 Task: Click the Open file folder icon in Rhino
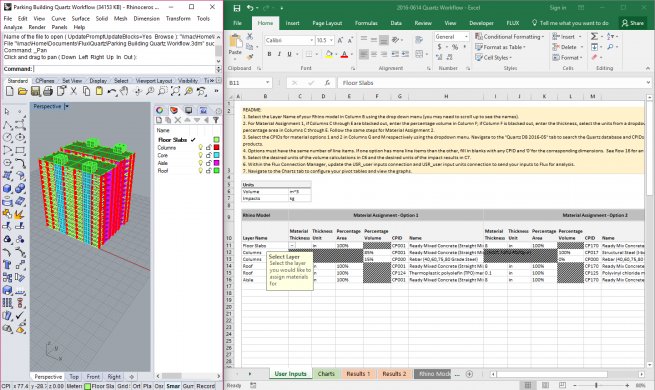(23, 91)
